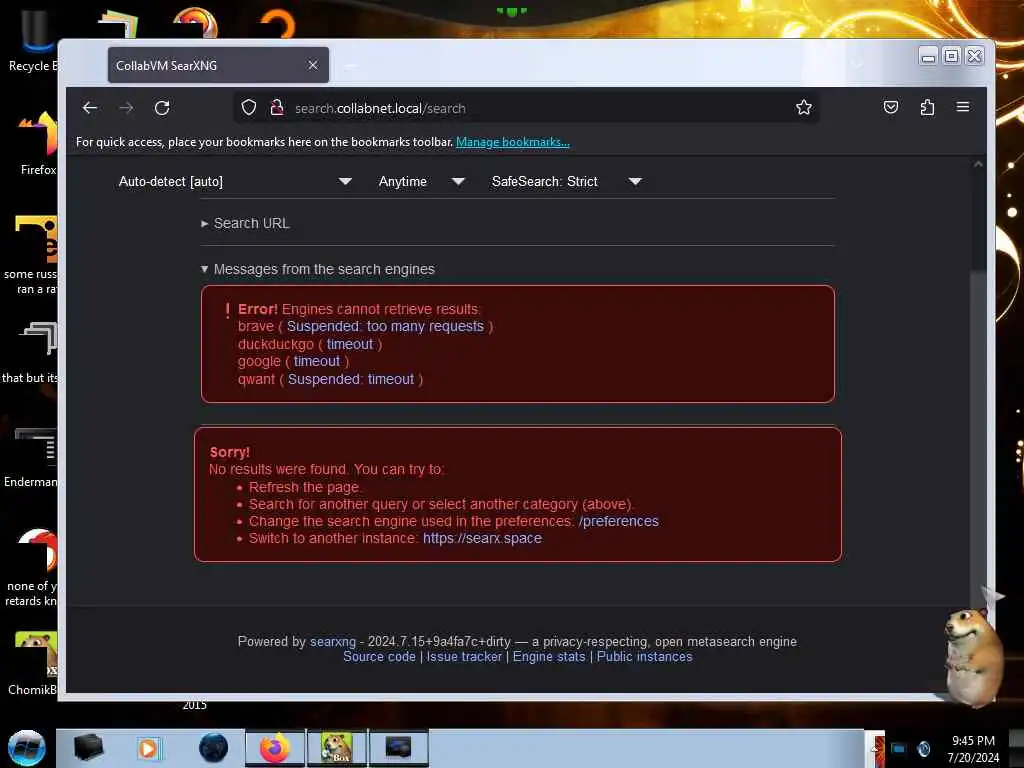This screenshot has height=768, width=1024.
Task: Open the monitor window taskbar icon
Action: pyautogui.click(x=398, y=748)
